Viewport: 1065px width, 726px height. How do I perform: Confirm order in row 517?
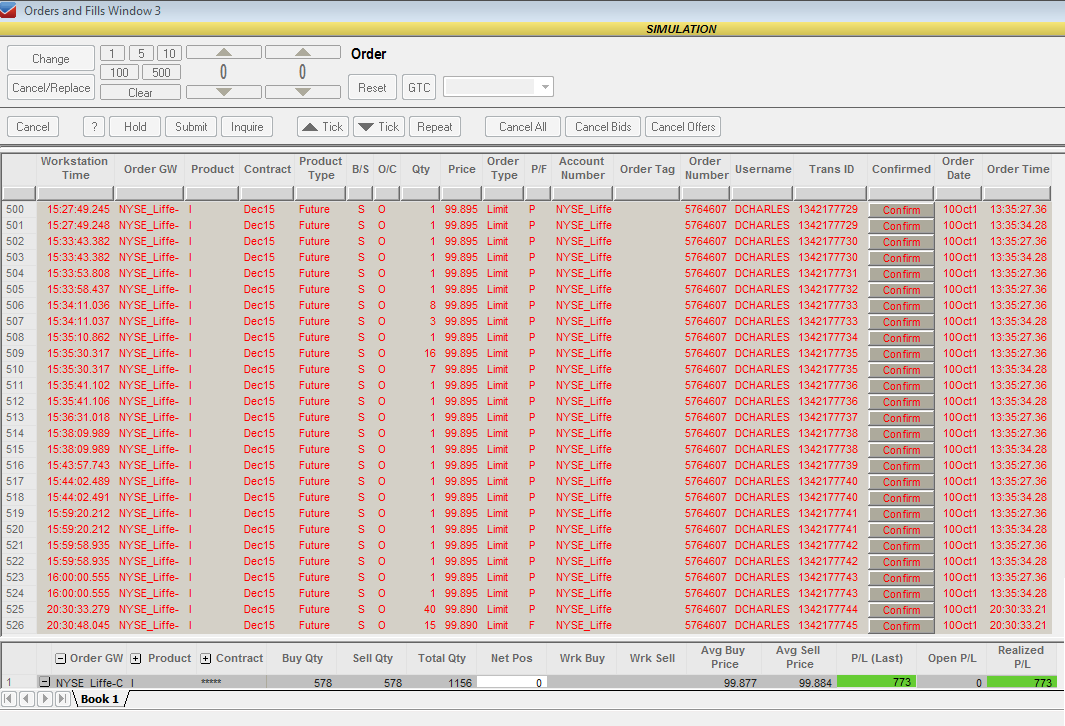click(901, 482)
